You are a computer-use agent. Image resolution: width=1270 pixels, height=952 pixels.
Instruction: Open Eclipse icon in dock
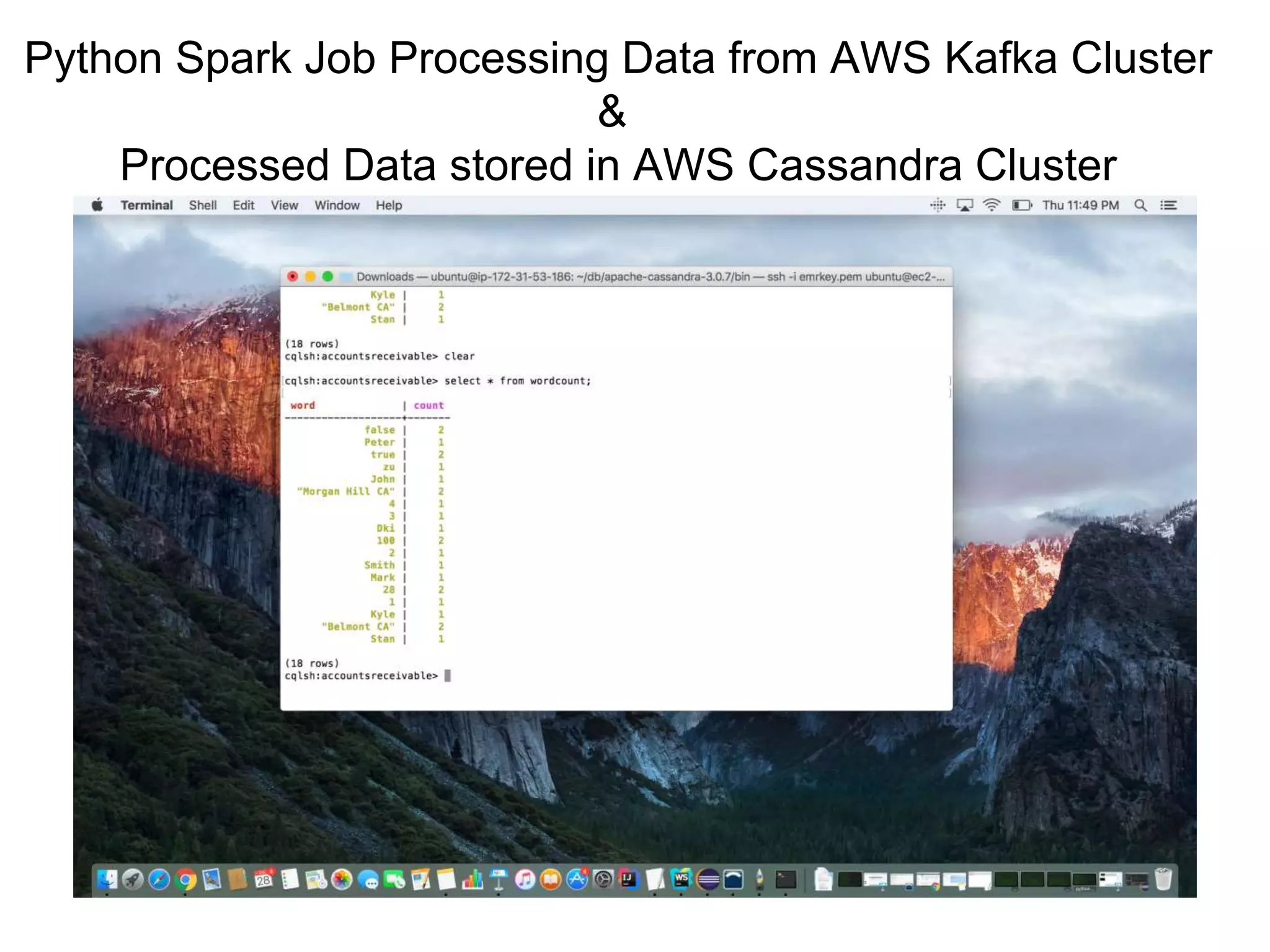click(708, 879)
